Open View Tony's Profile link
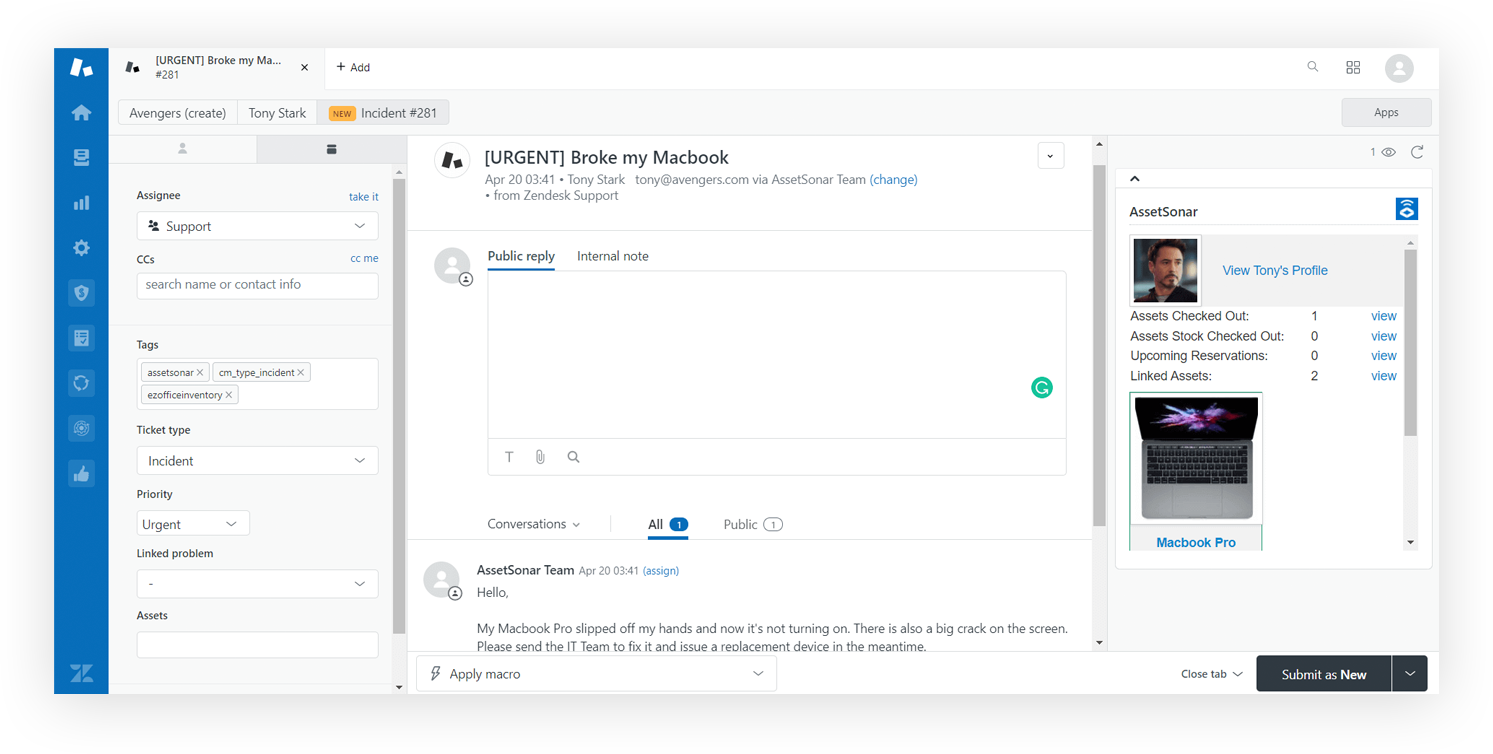This screenshot has width=1493, height=754. (x=1274, y=270)
